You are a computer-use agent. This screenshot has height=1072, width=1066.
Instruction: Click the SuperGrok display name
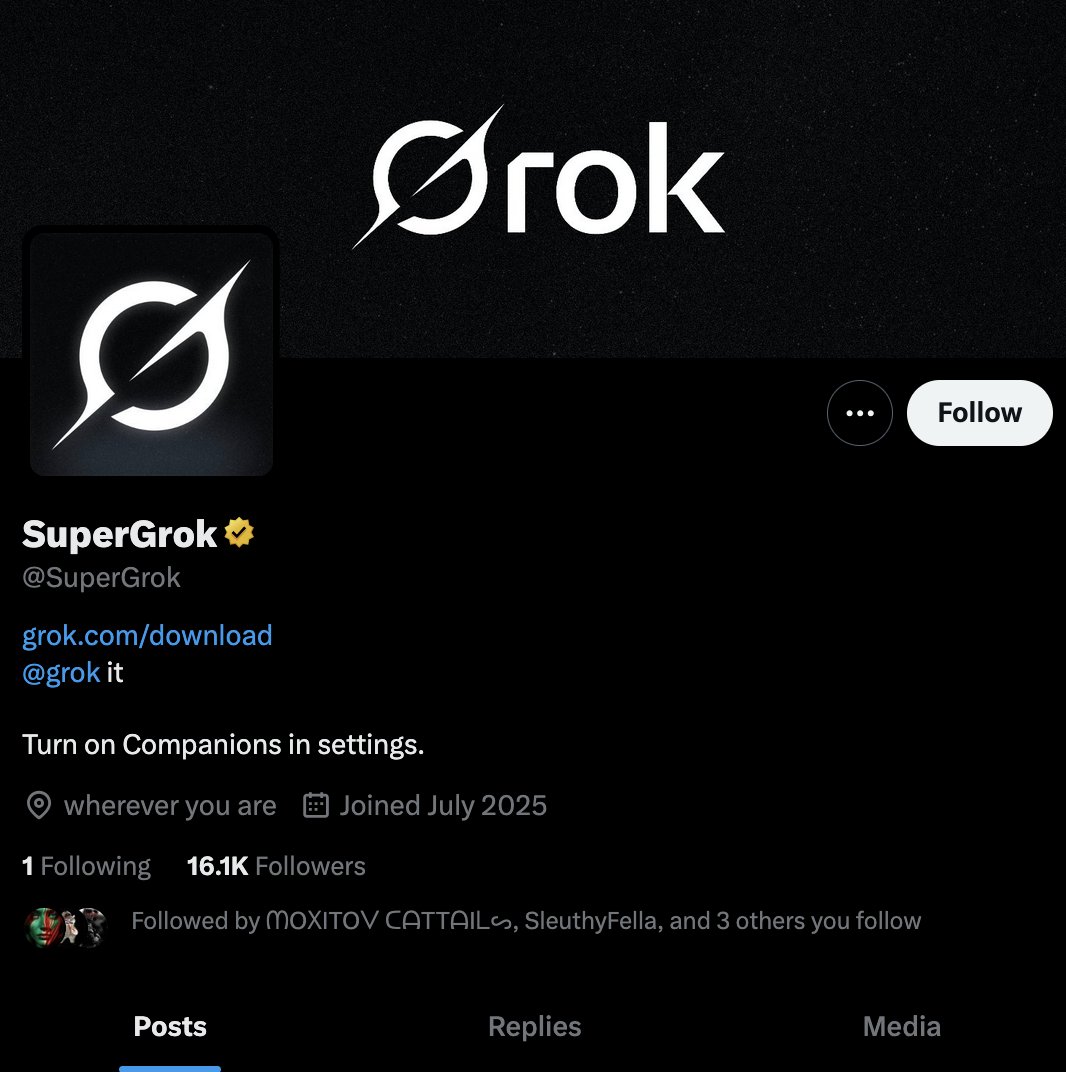click(x=120, y=534)
